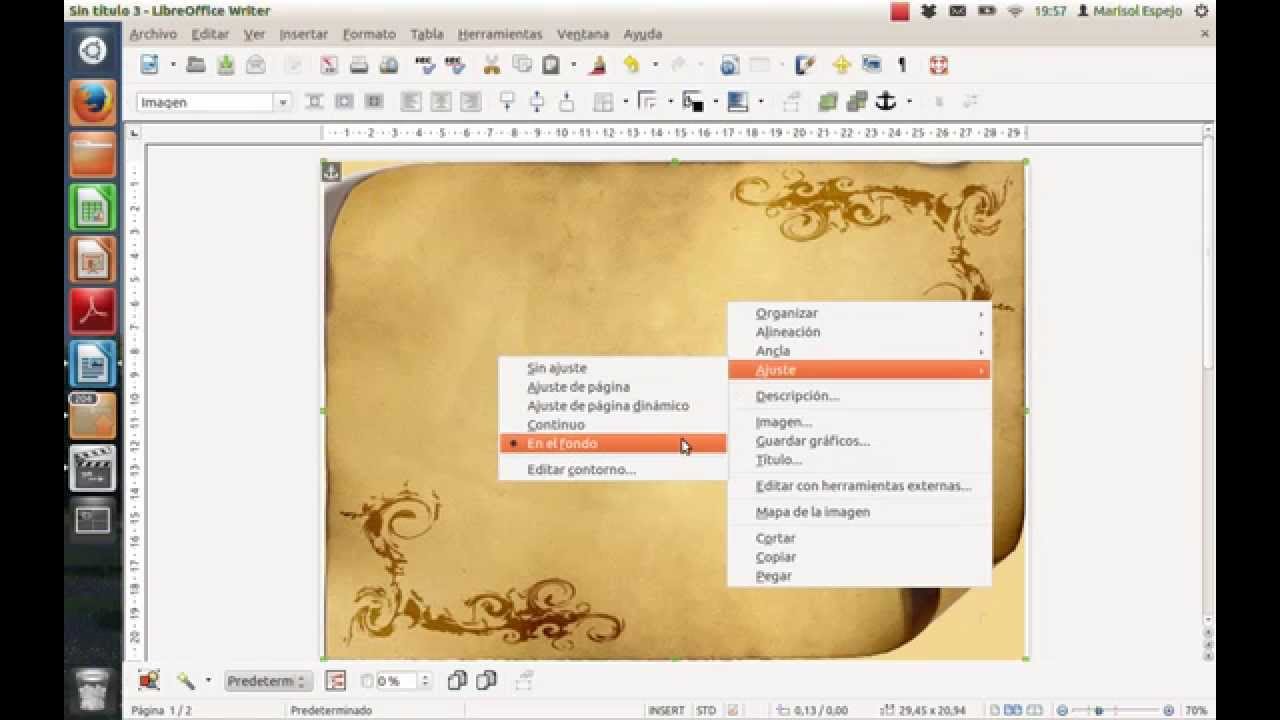
Task: Move the status bar zoom slider
Action: point(1099,711)
